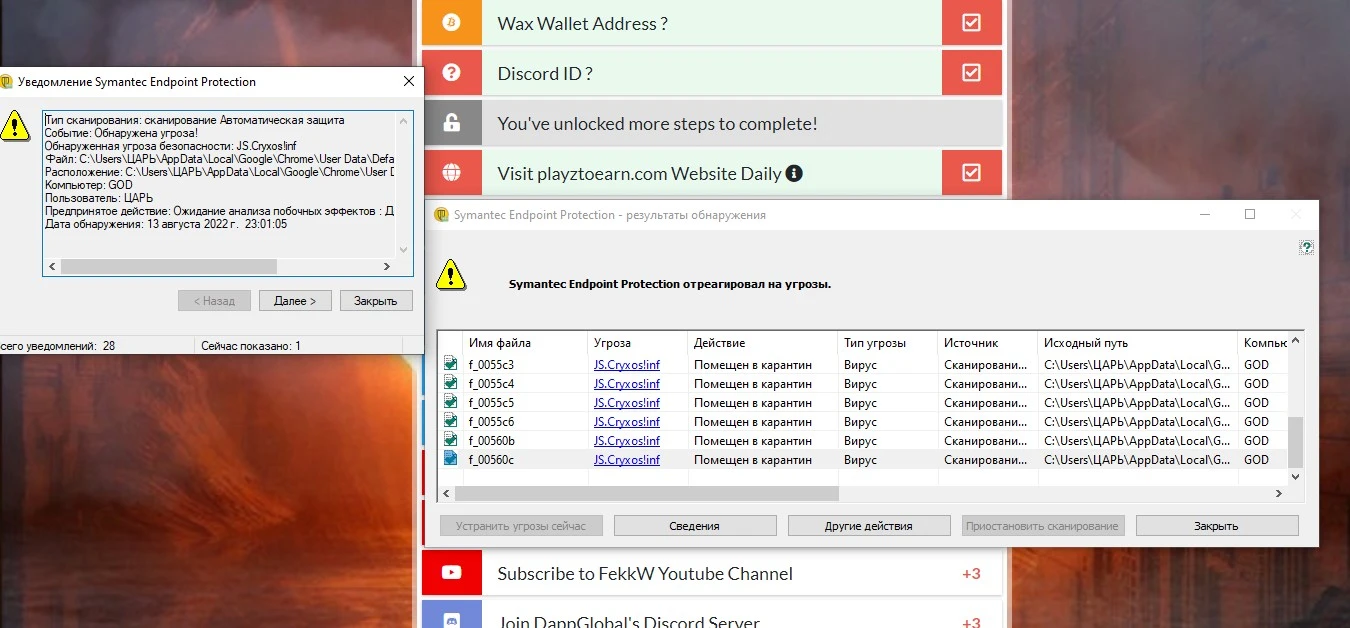Click Закрыть button in notification window
The height and width of the screenshot is (628, 1350).
pyautogui.click(x=376, y=300)
